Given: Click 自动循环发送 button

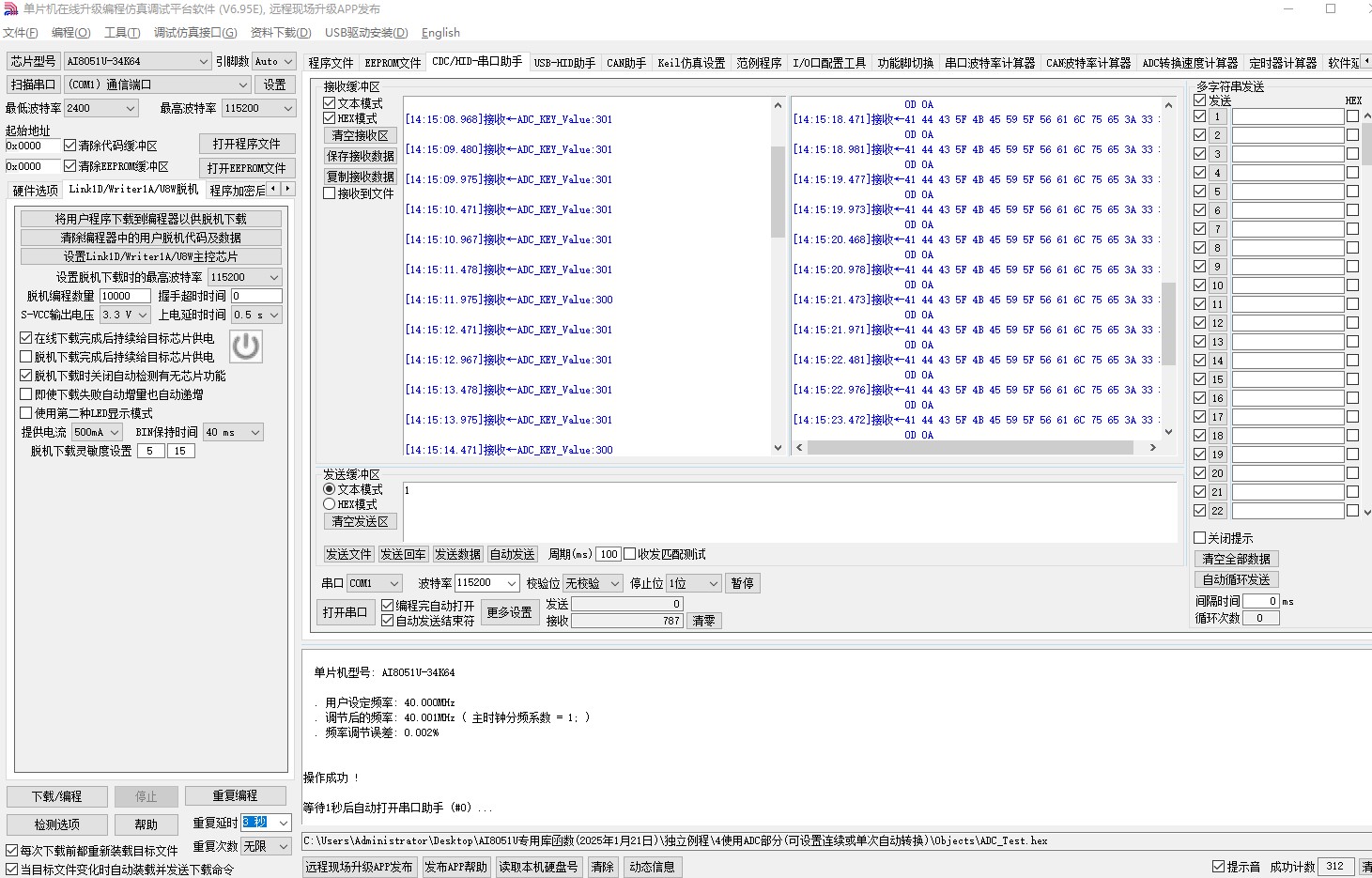Looking at the screenshot, I should tap(1236, 579).
